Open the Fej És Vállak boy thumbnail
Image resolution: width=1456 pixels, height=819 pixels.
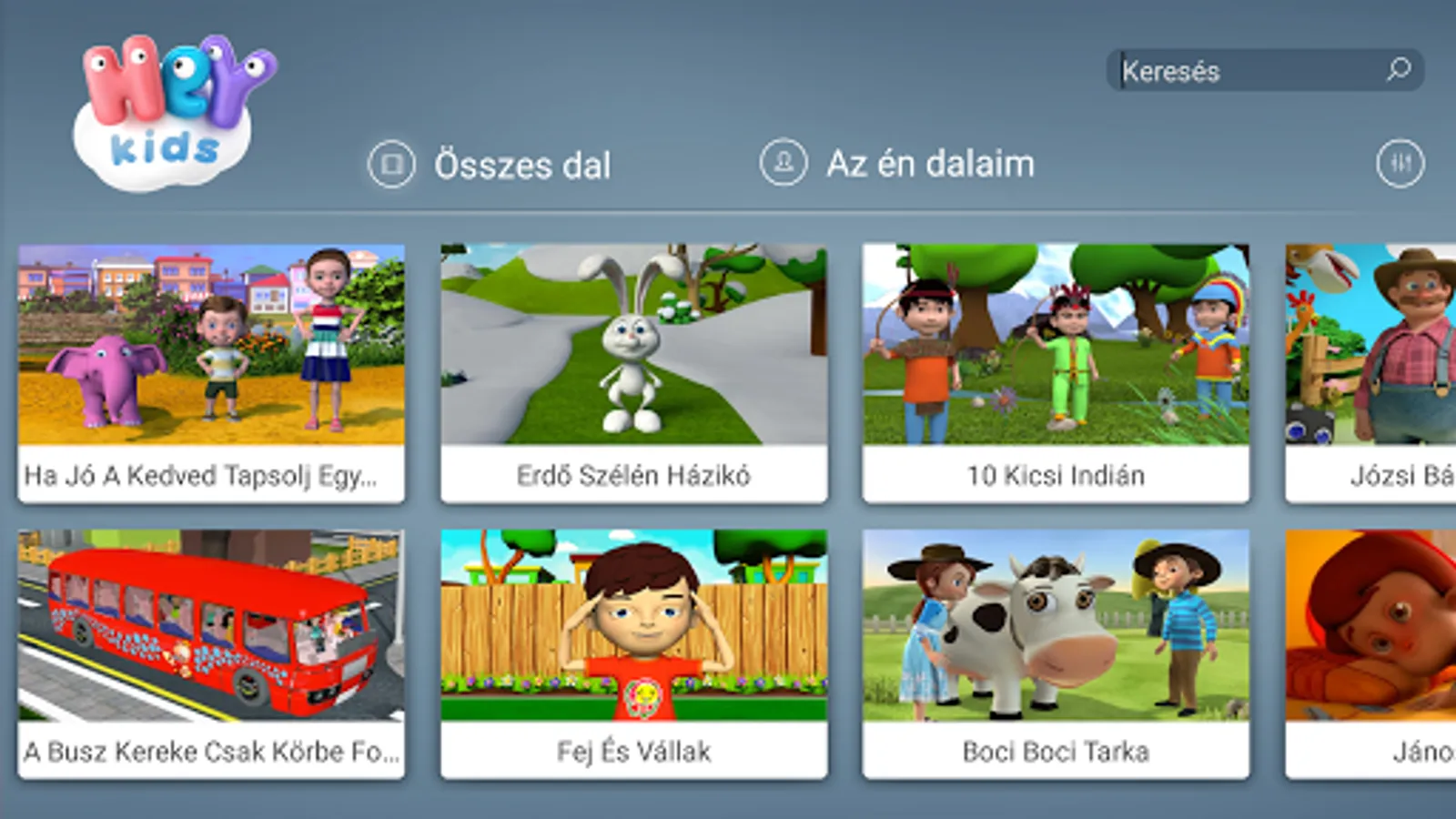[634, 626]
